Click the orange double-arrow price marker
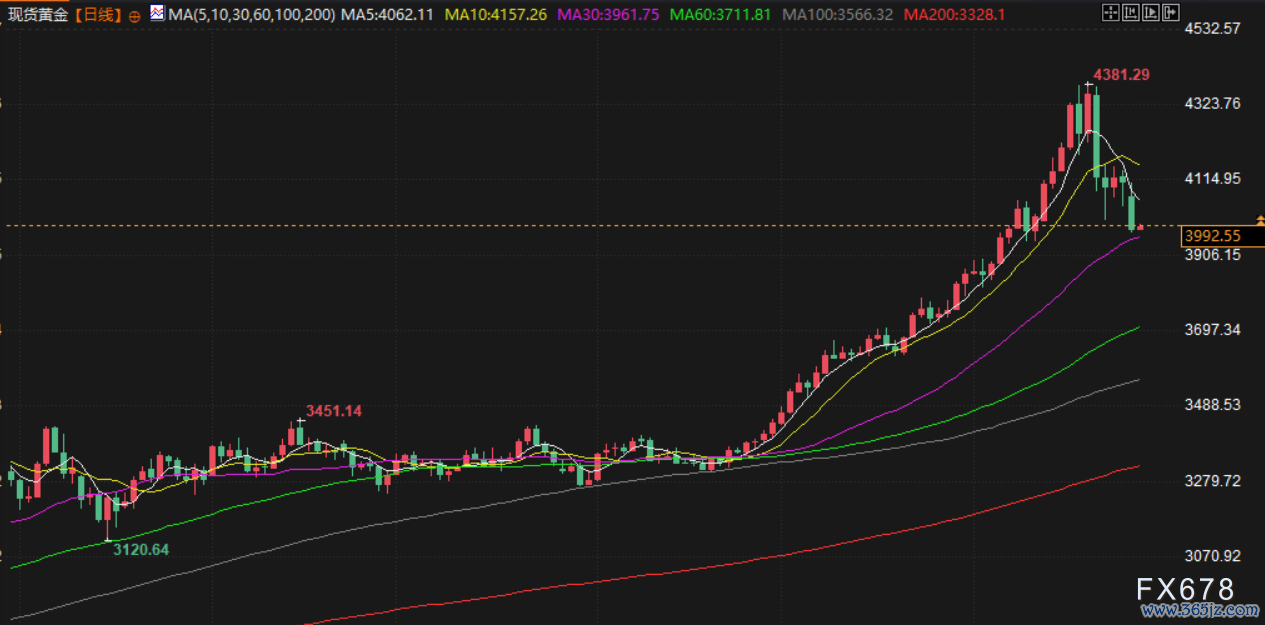This screenshot has width=1265, height=625. (1259, 218)
